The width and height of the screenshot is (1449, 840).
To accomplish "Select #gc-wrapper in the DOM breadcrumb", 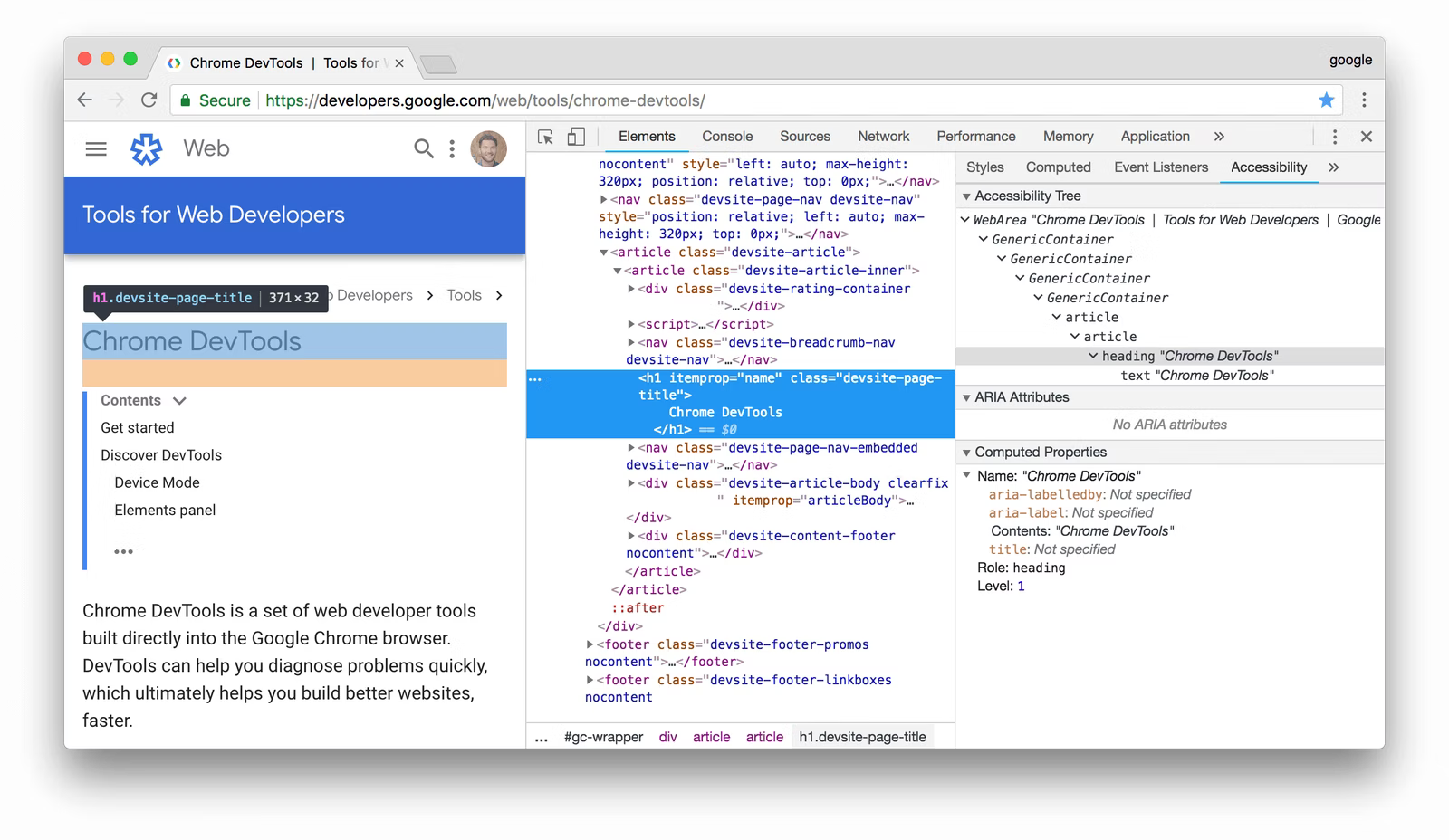I will point(603,738).
